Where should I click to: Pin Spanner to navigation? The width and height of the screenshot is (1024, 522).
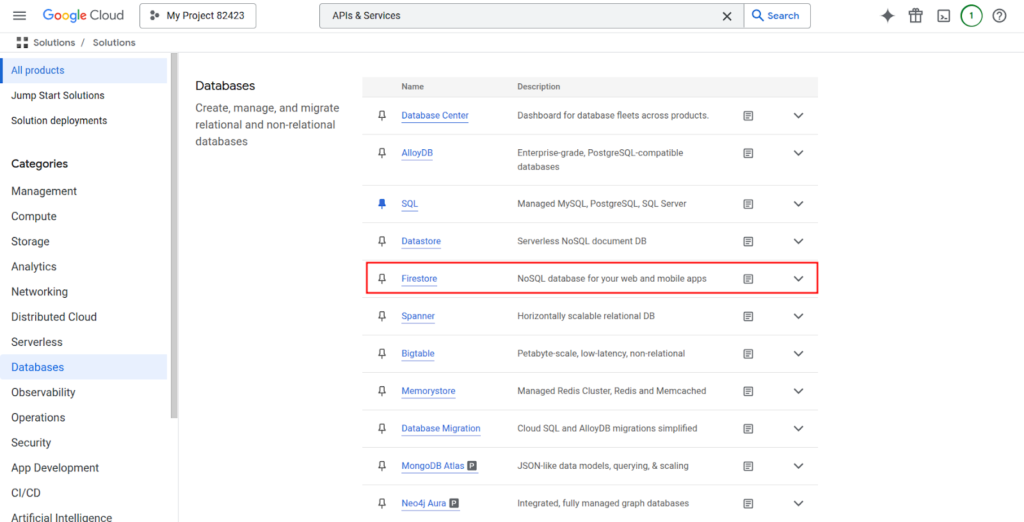tap(382, 316)
